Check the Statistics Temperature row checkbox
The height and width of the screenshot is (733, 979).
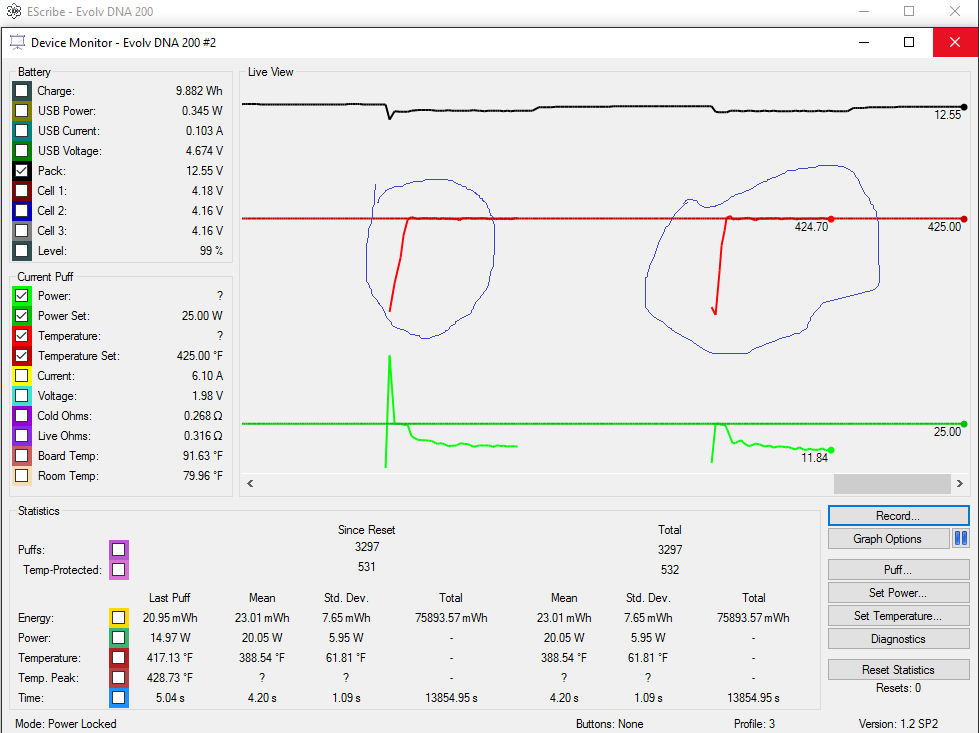(x=119, y=657)
